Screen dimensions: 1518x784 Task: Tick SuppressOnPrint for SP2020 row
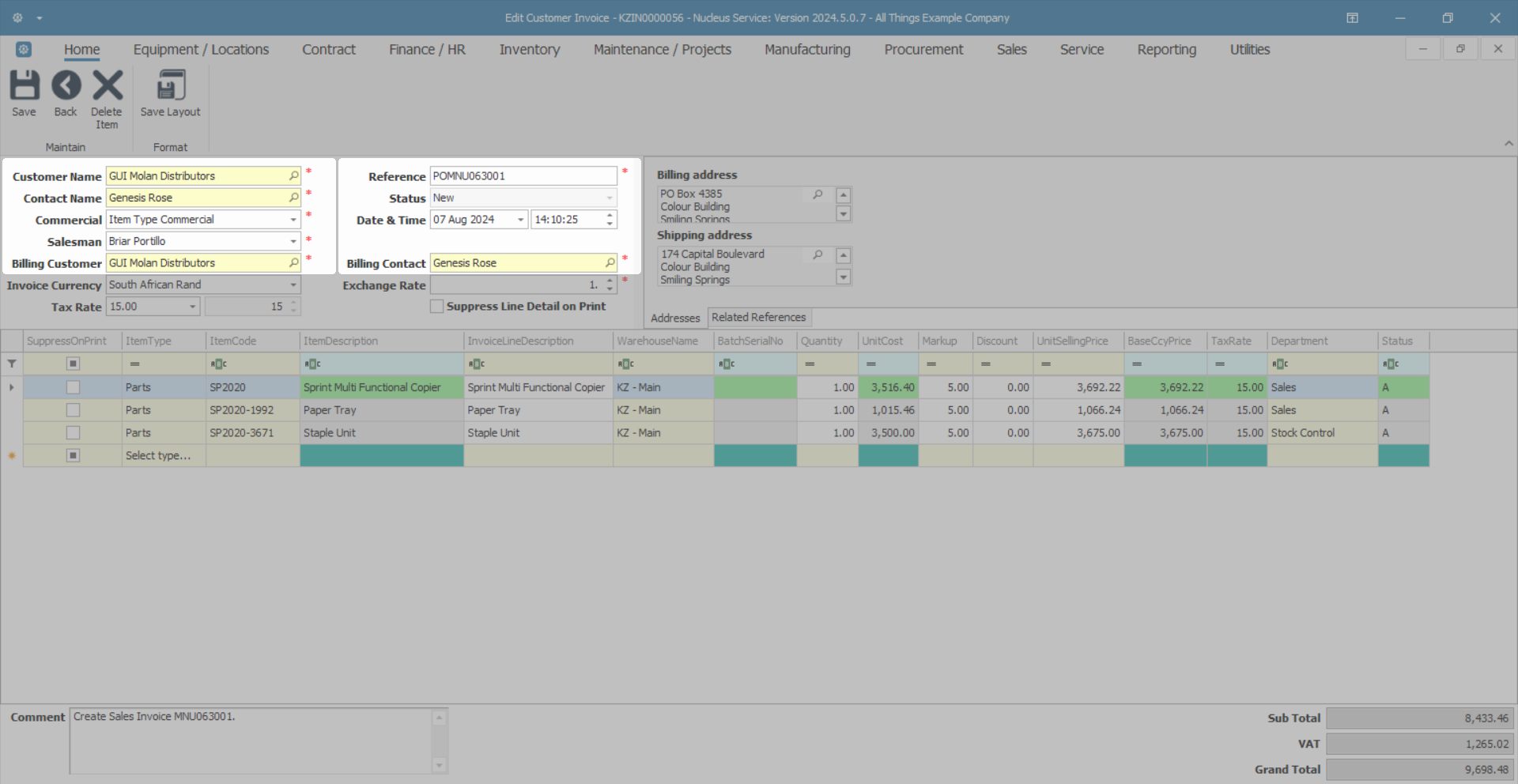tap(73, 387)
